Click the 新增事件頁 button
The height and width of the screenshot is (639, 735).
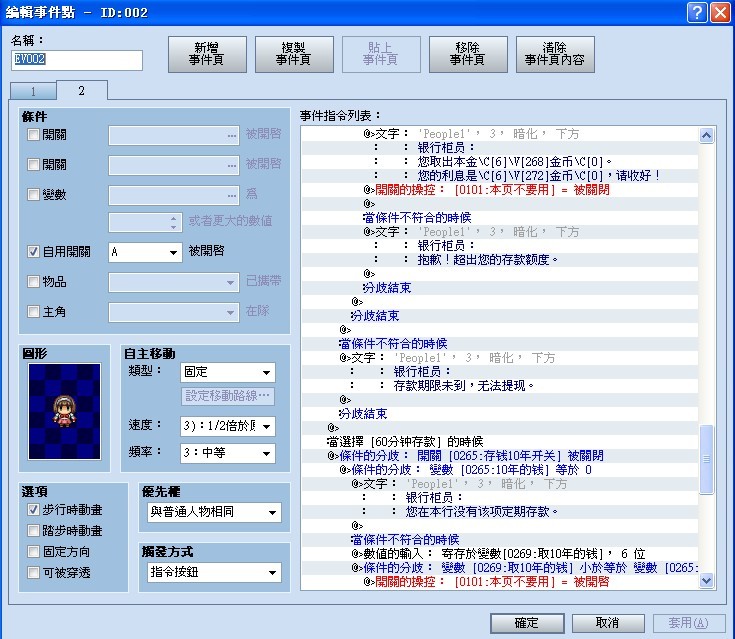coord(207,54)
